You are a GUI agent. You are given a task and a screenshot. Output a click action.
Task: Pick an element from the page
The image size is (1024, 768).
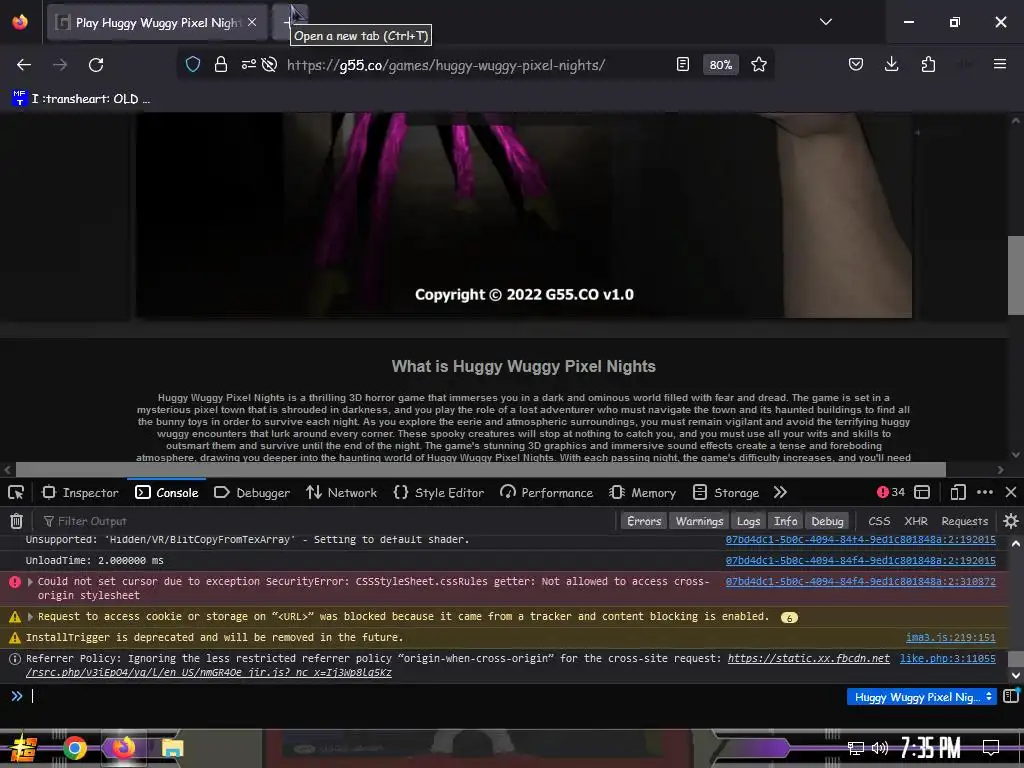pos(16,492)
